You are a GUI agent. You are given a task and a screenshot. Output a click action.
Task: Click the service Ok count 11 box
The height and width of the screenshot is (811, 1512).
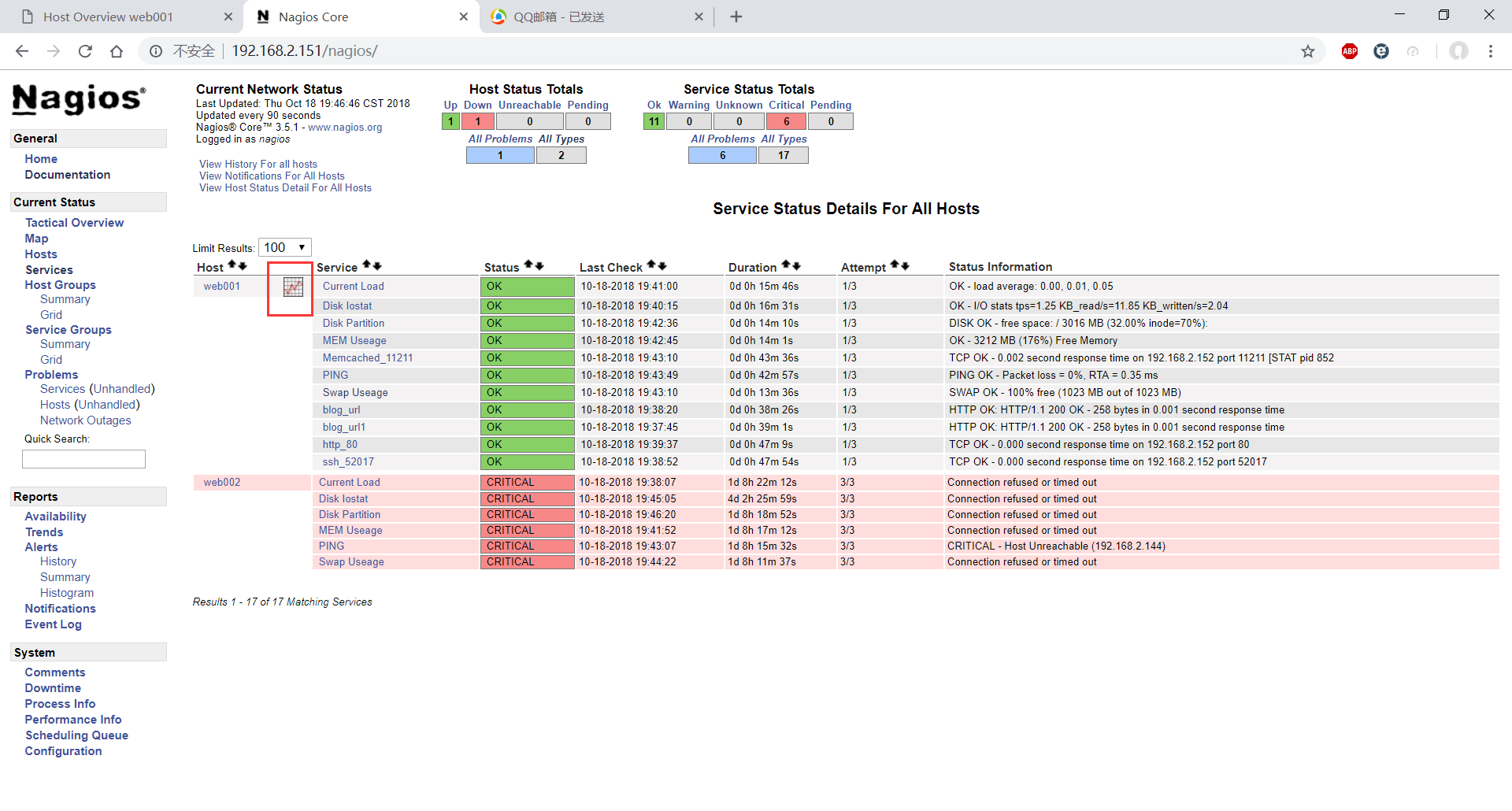[x=654, y=122]
